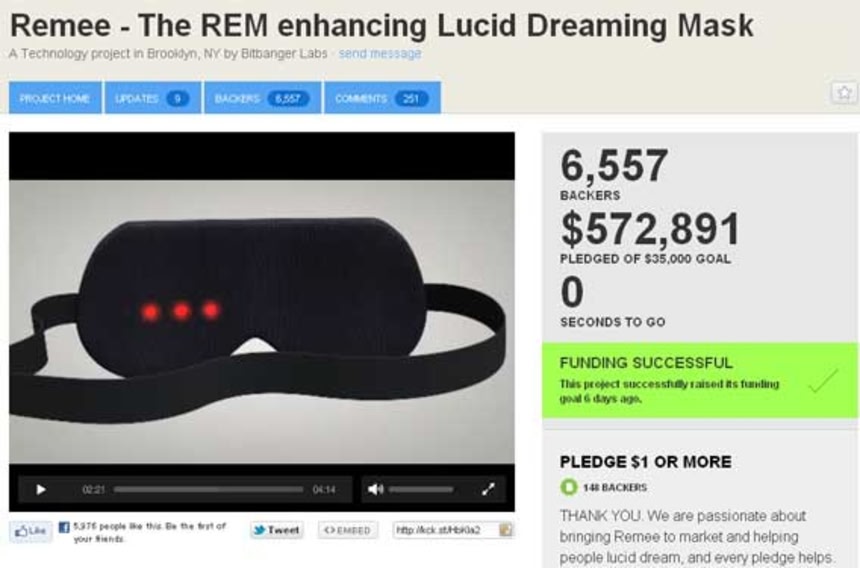Switch to the Project Home tab

[55, 98]
